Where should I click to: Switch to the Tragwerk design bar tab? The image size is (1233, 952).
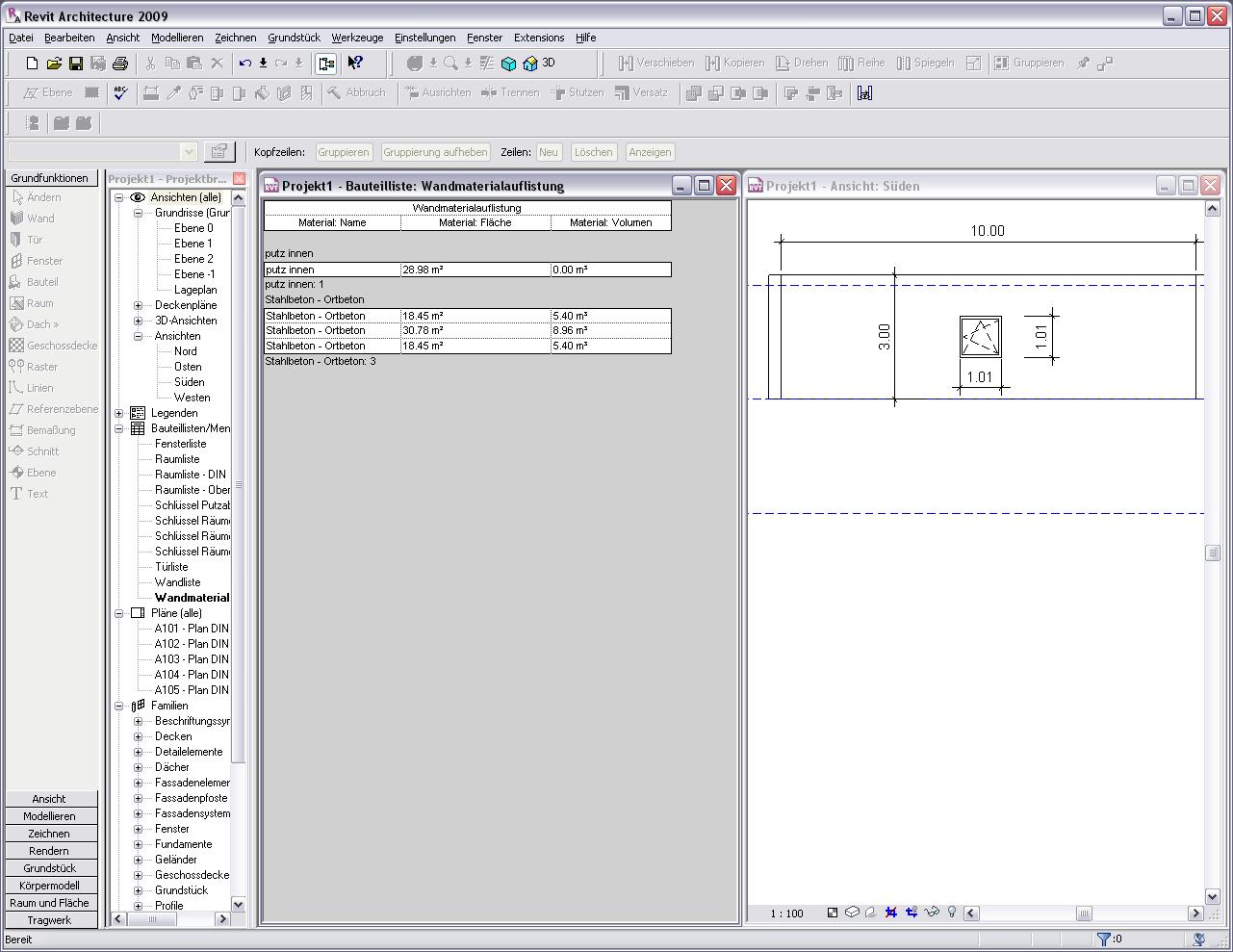tap(49, 920)
